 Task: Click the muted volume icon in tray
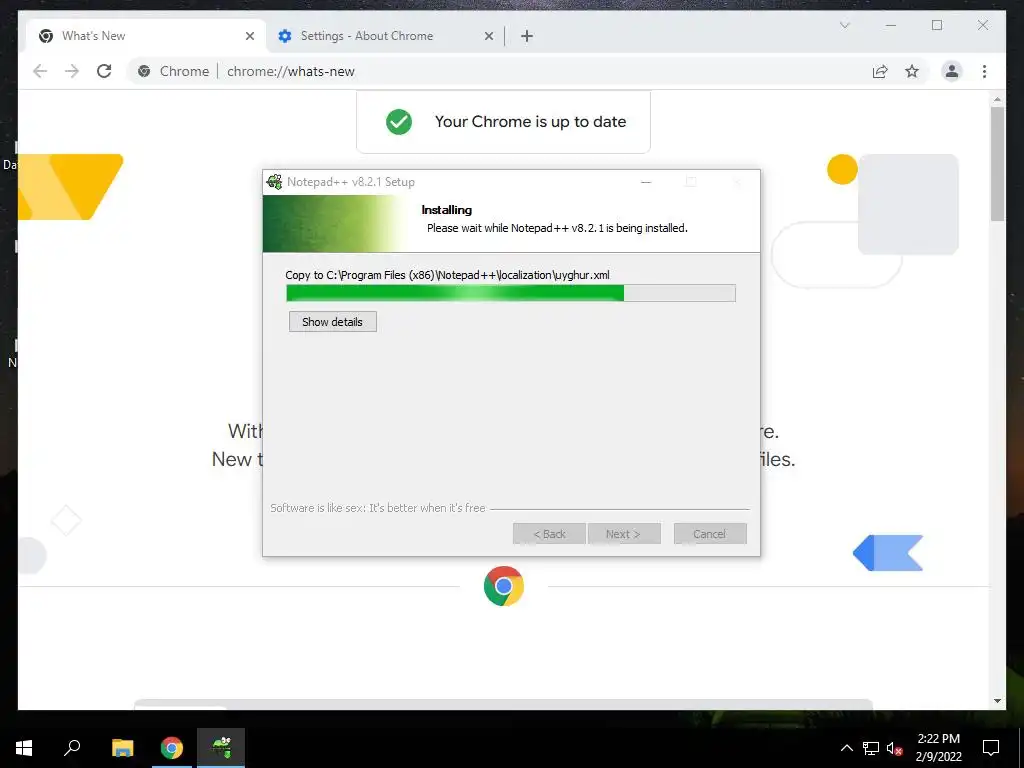click(894, 748)
